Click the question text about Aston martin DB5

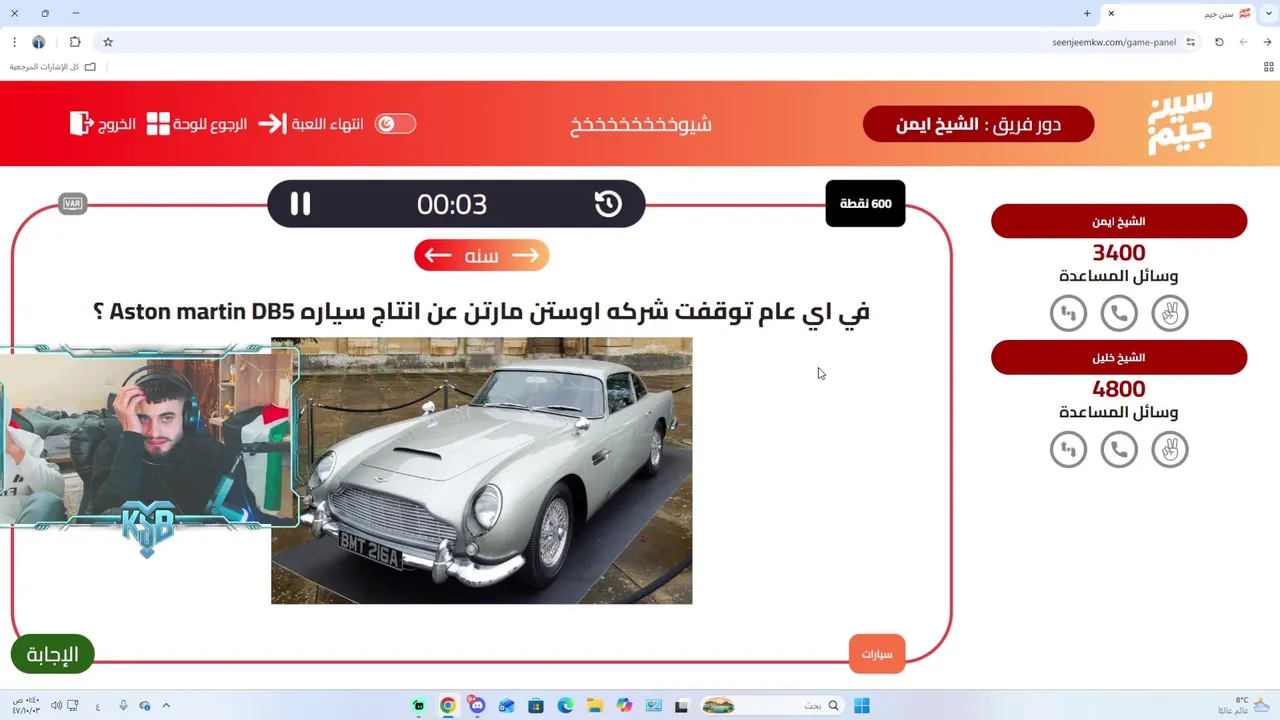[481, 311]
